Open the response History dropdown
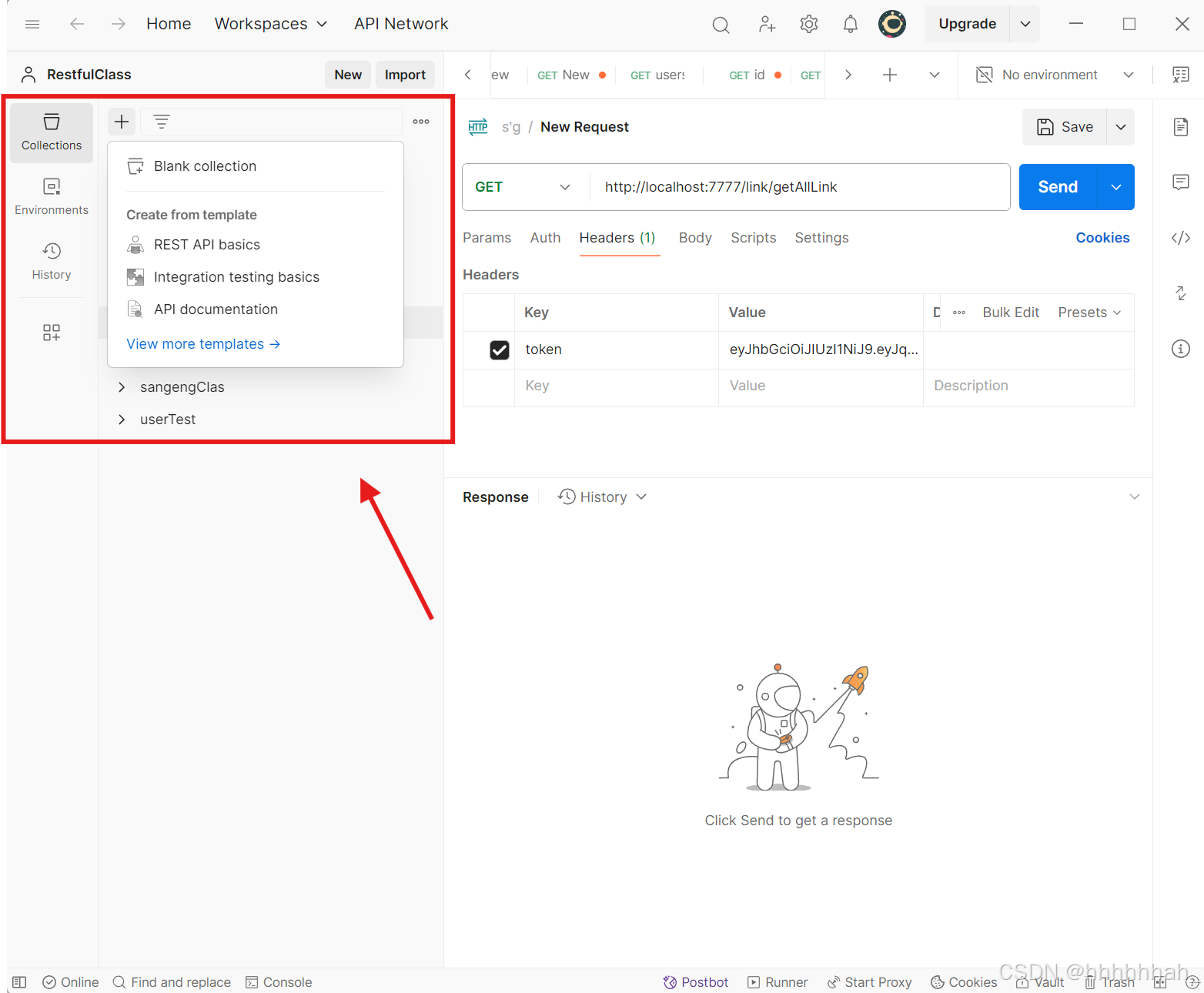 (602, 497)
